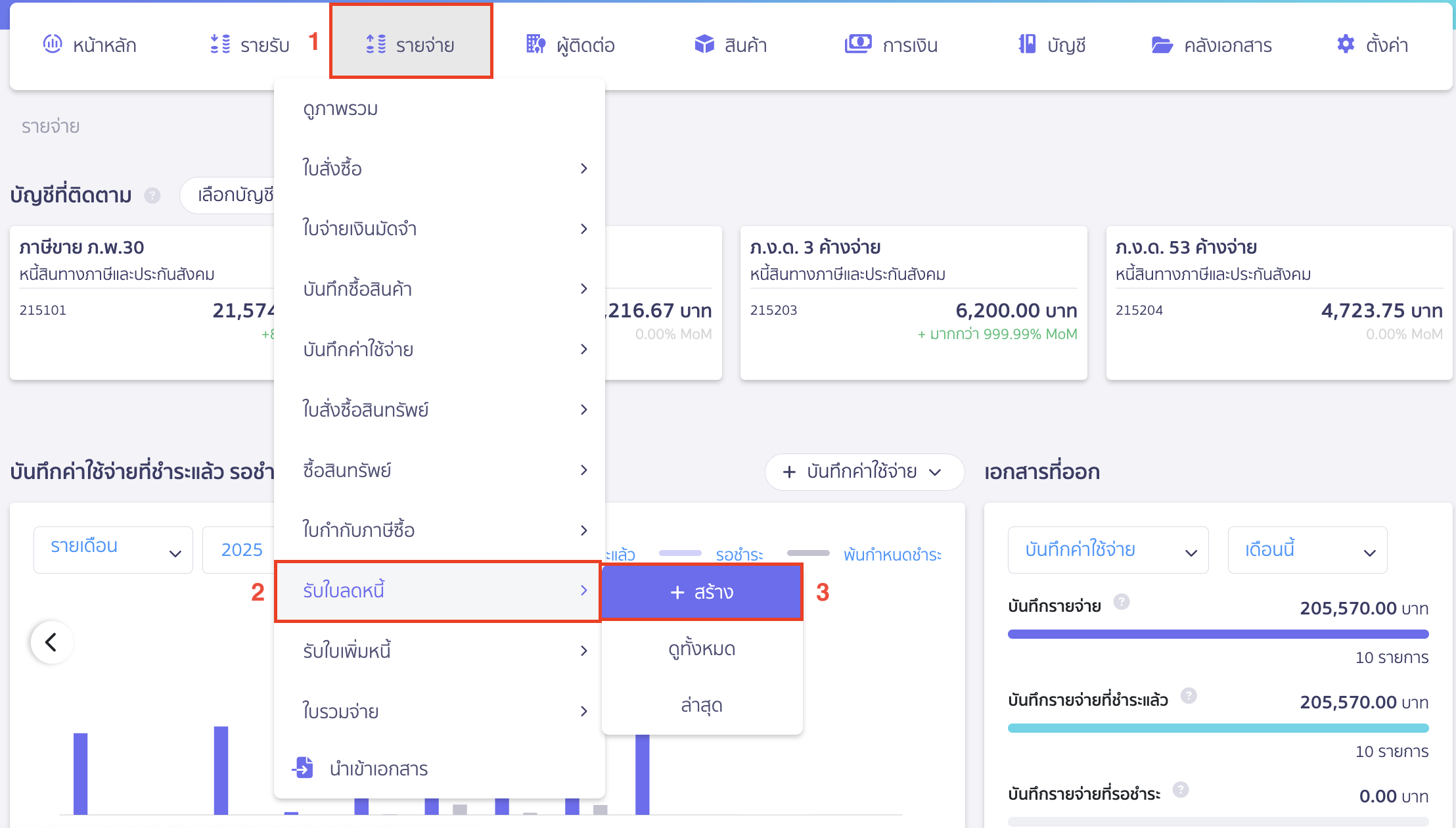Click help icon next to บันทึกรายจ่าย
This screenshot has height=828, width=1456.
click(x=1122, y=601)
